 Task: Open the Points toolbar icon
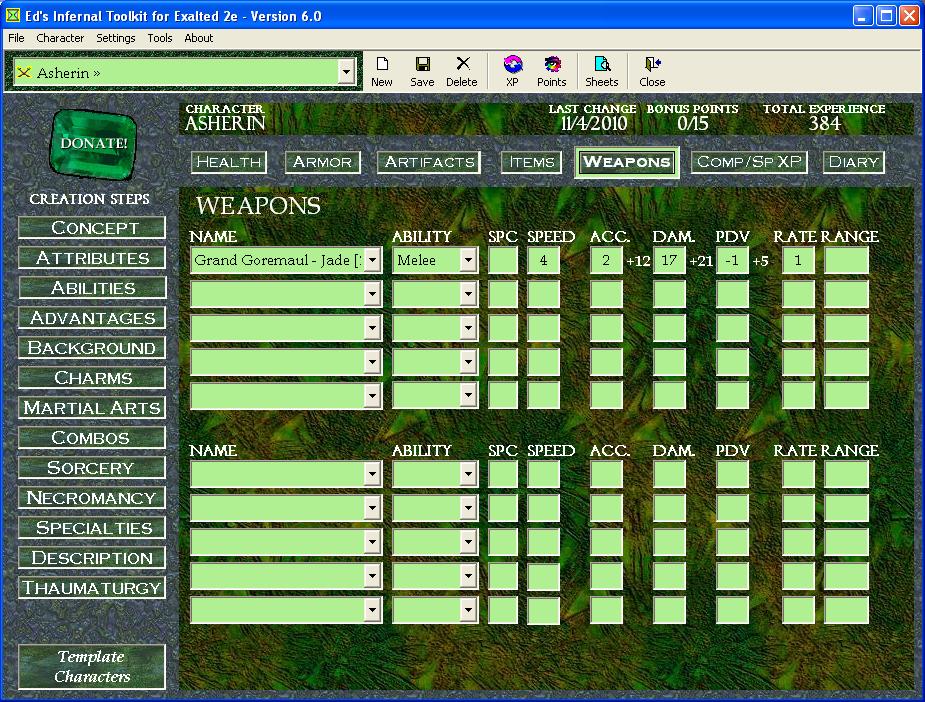click(552, 72)
